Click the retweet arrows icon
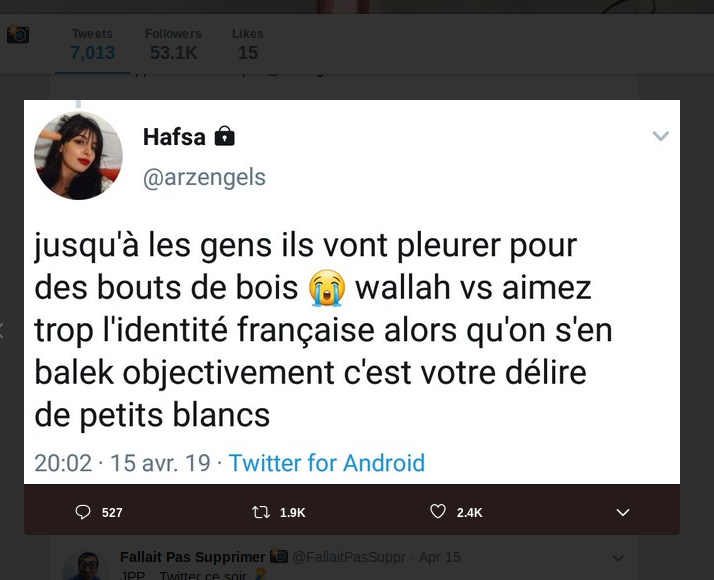 pos(261,513)
